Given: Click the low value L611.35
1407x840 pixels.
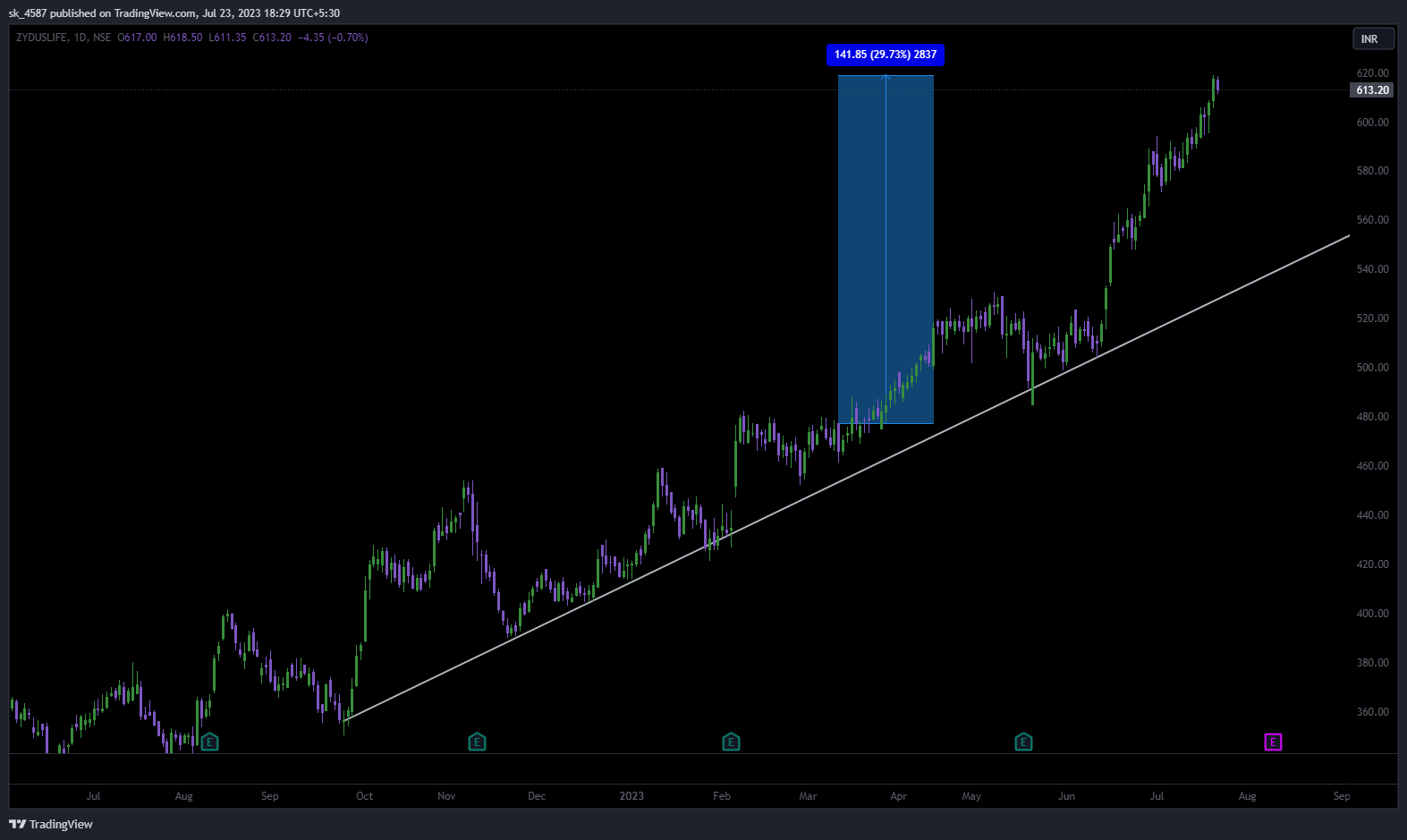Looking at the screenshot, I should click(227, 38).
